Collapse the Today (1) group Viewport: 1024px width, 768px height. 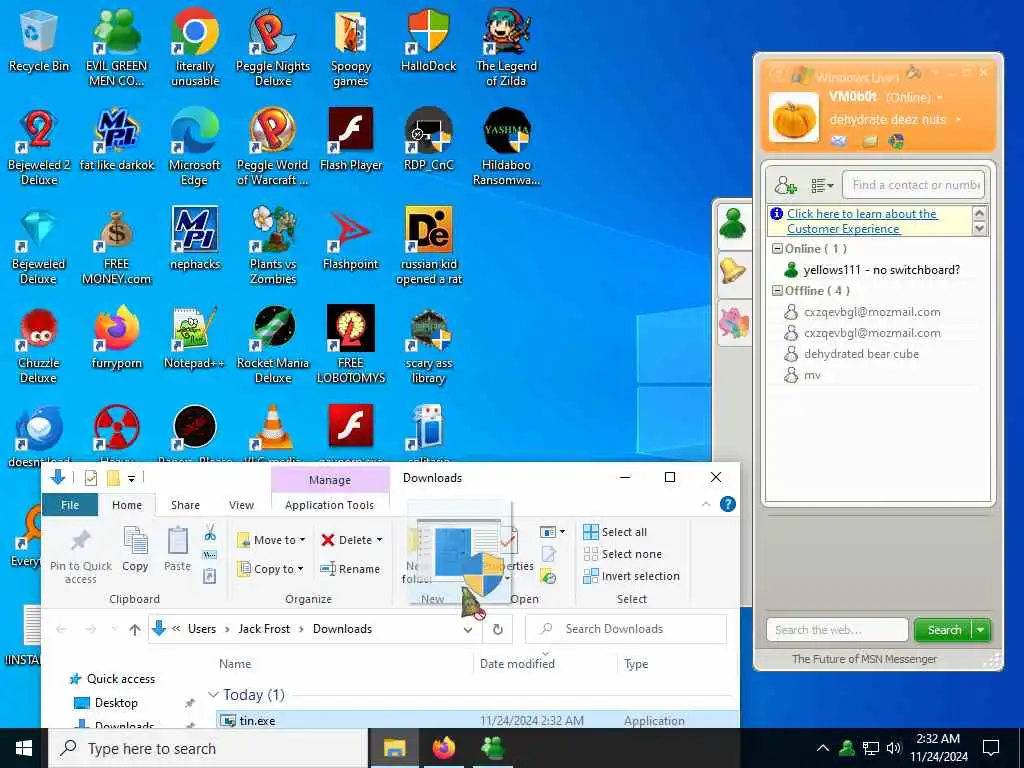coord(213,695)
